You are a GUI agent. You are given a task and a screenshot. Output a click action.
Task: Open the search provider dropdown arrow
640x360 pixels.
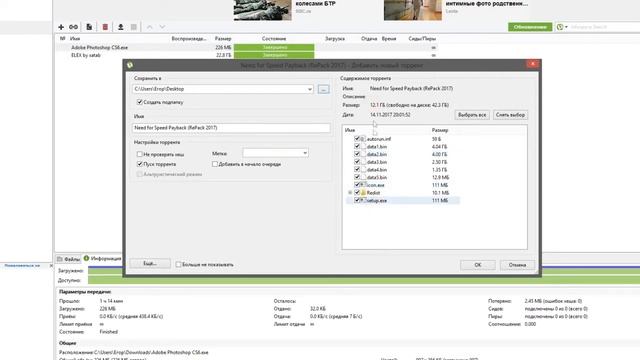[566, 27]
